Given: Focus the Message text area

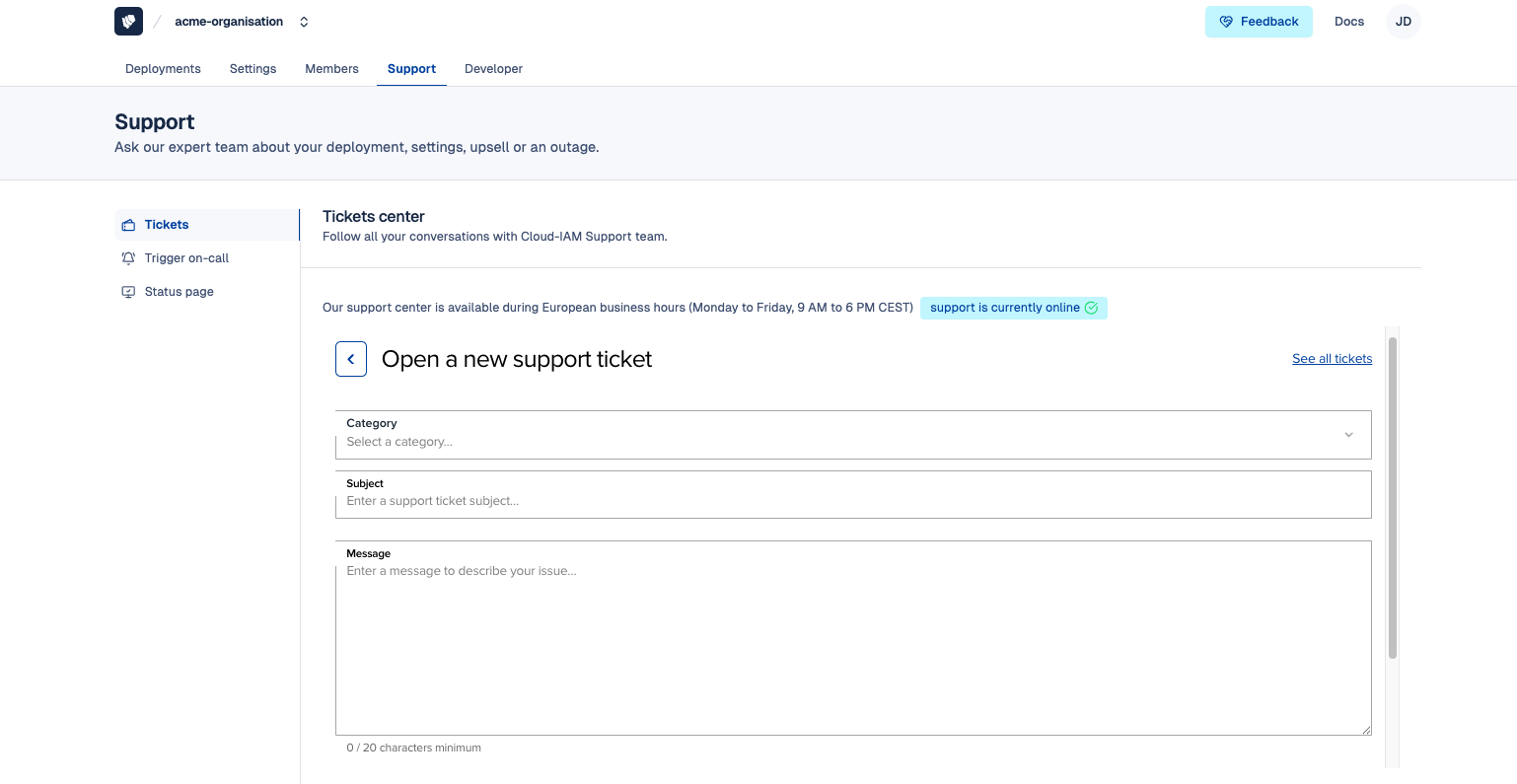Looking at the screenshot, I should point(853,638).
